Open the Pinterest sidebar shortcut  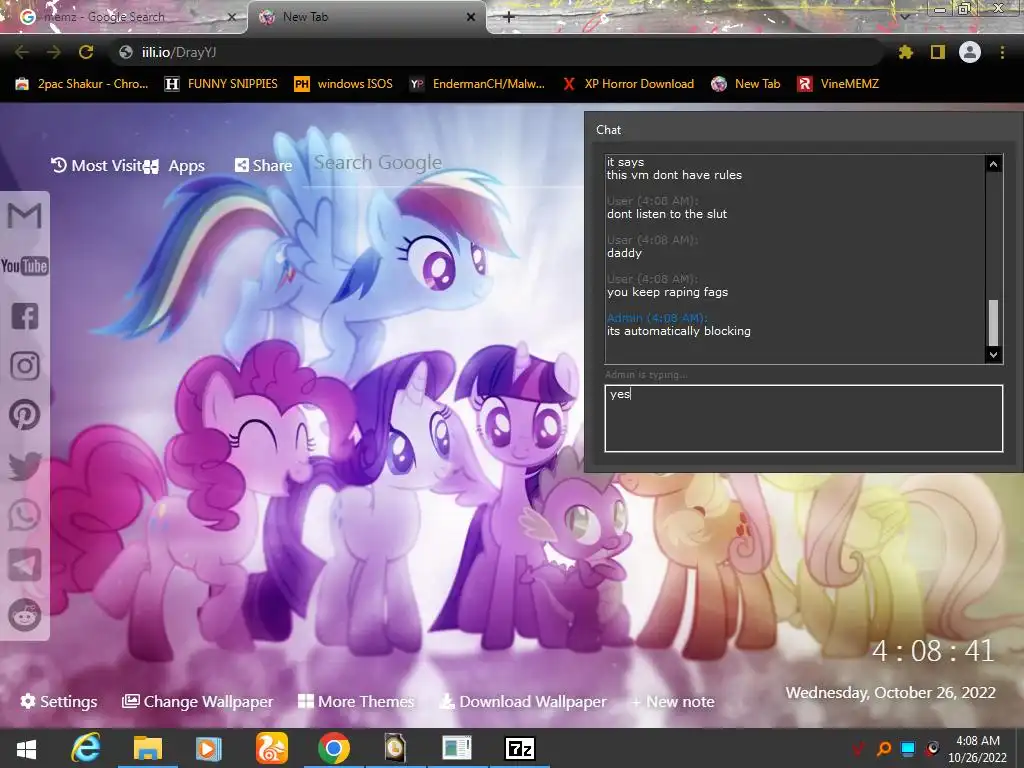click(x=25, y=415)
